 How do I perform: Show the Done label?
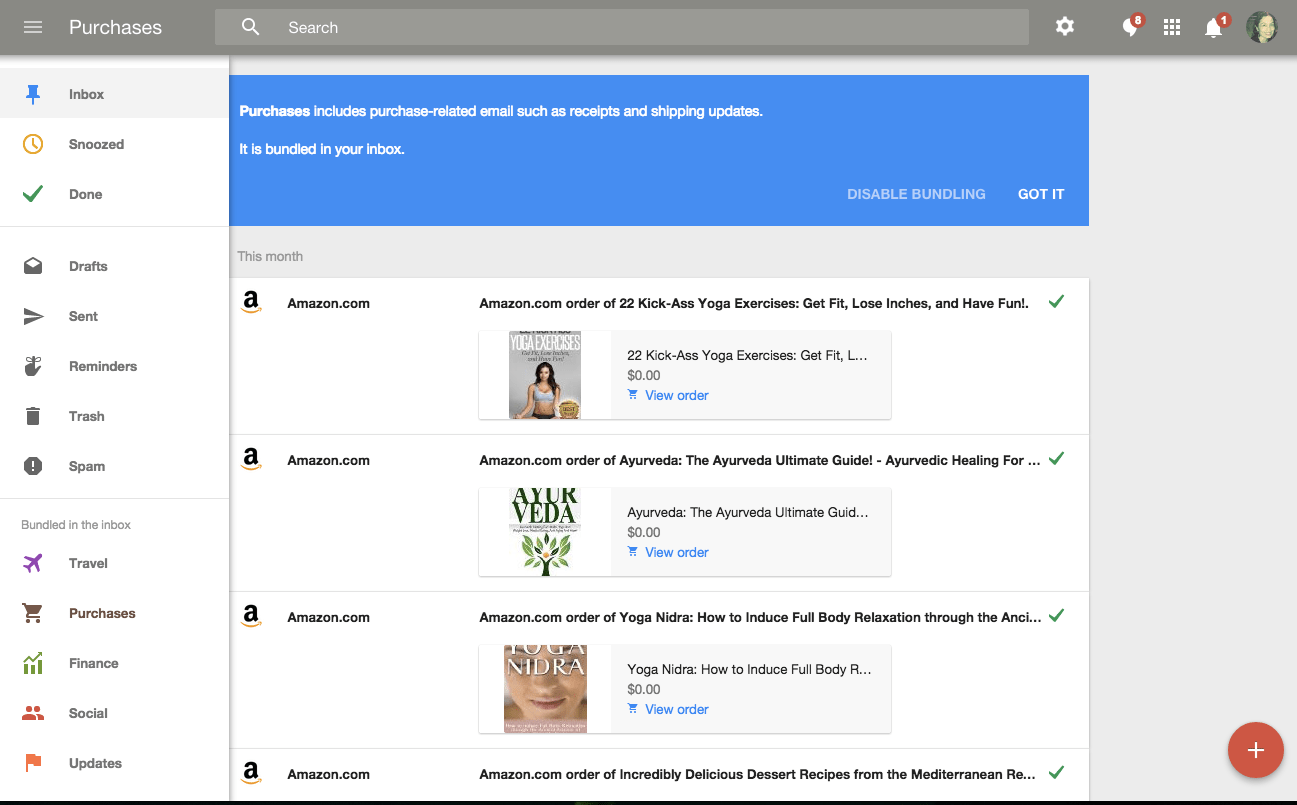85,194
